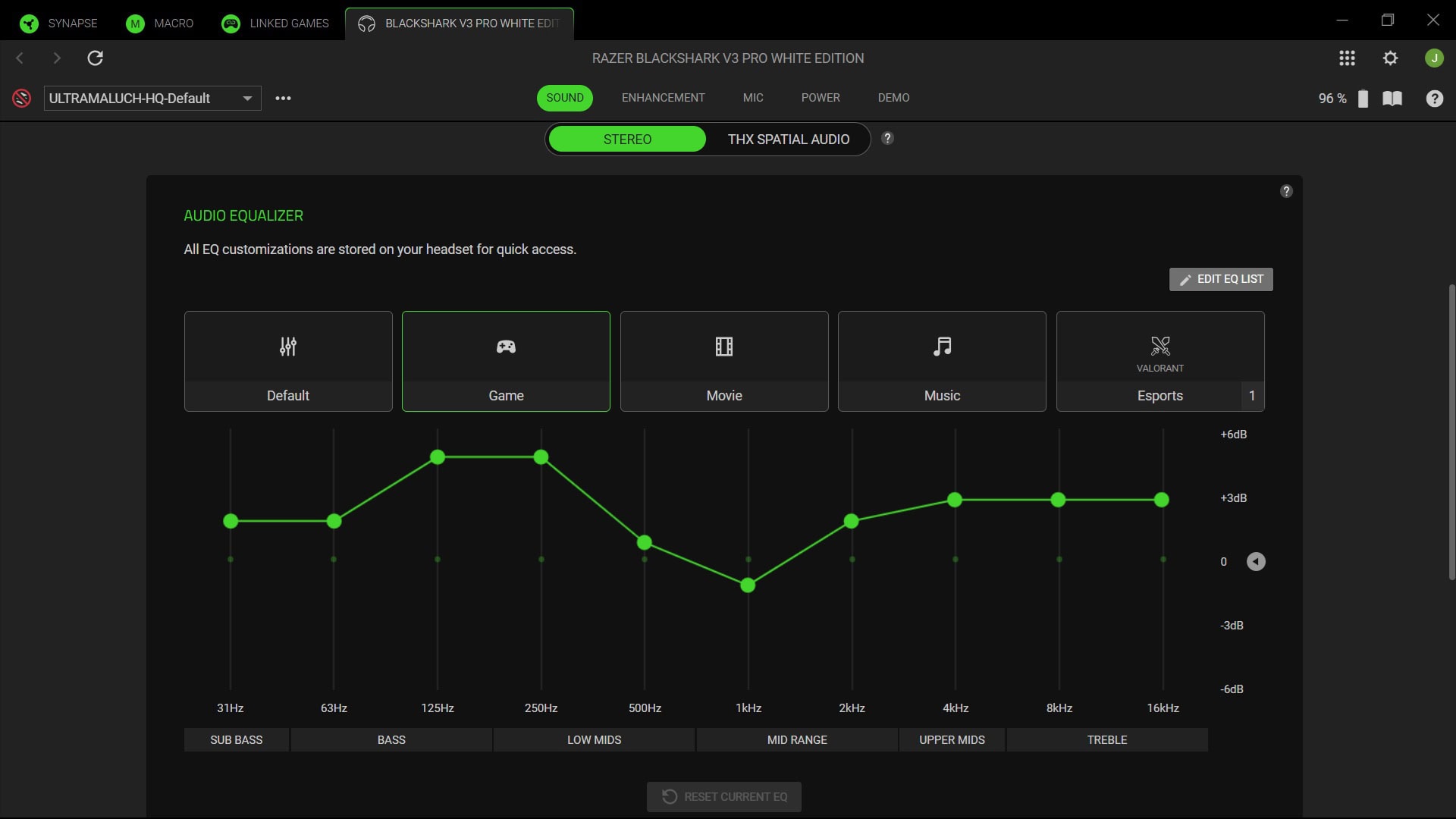
Task: Select the Game EQ preset
Action: point(506,361)
